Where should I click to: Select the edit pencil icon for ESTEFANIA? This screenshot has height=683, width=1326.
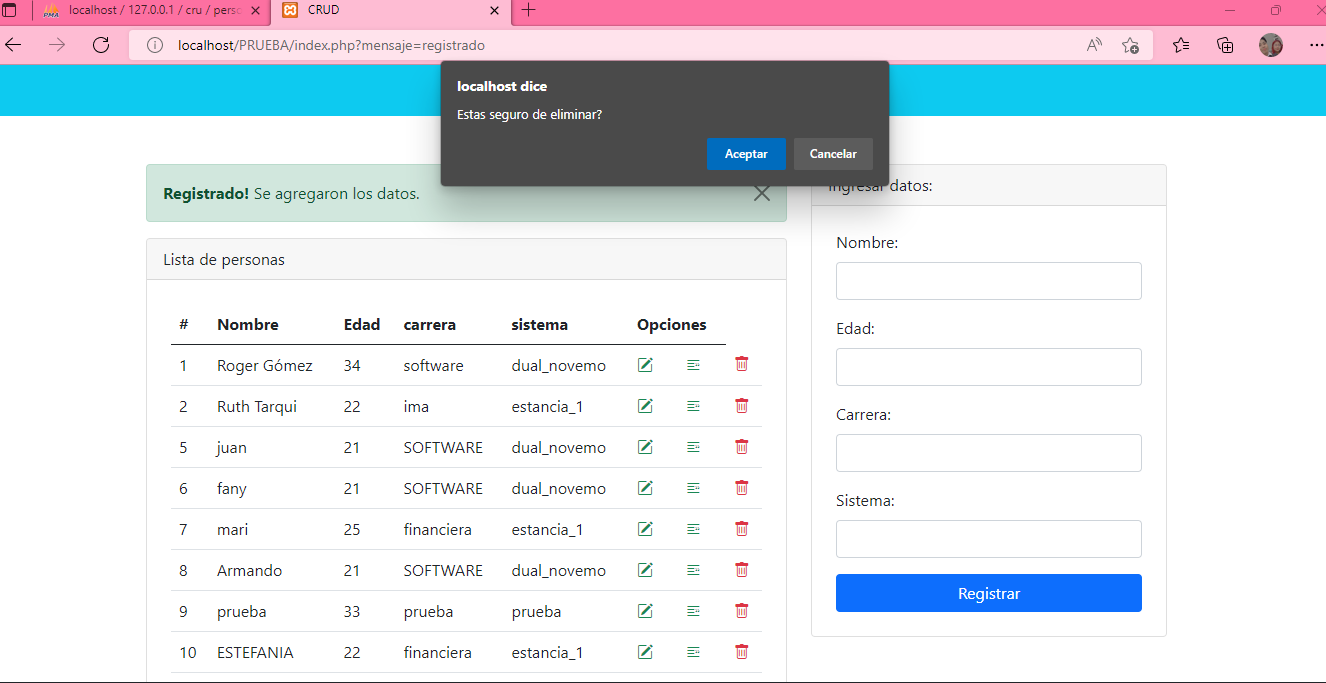645,651
